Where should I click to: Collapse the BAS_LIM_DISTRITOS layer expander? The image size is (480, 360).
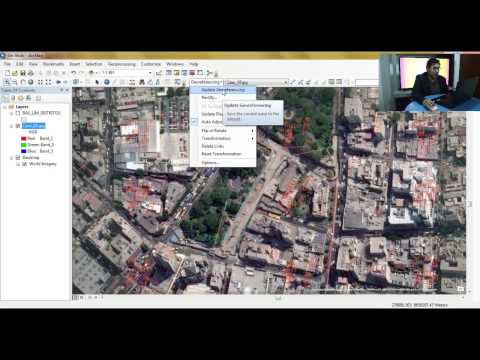click(x=12, y=113)
